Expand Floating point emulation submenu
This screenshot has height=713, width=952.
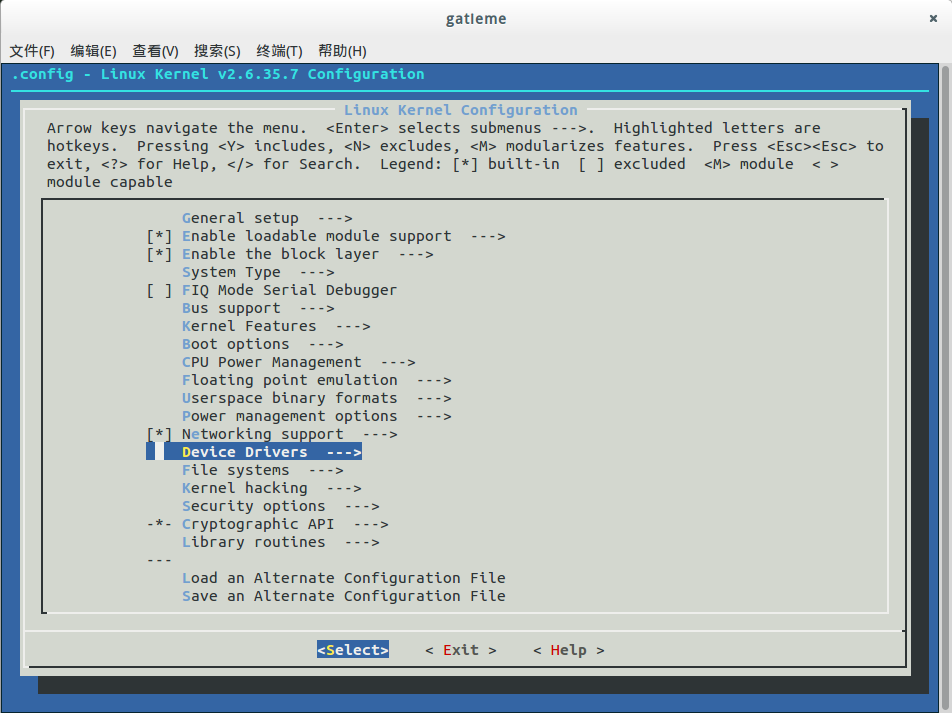click(x=317, y=380)
